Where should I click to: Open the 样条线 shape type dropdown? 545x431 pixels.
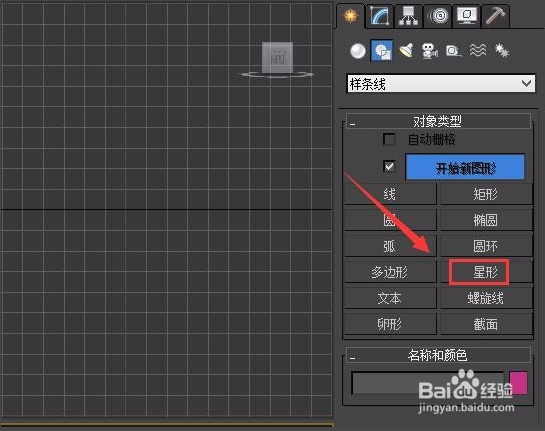441,84
